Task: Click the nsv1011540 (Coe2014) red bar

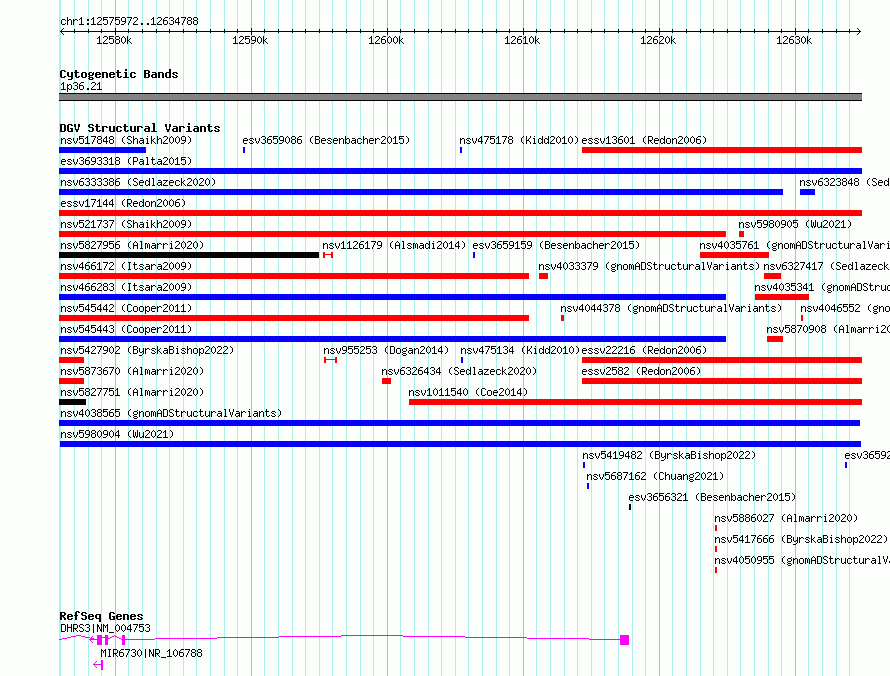Action: (635, 402)
